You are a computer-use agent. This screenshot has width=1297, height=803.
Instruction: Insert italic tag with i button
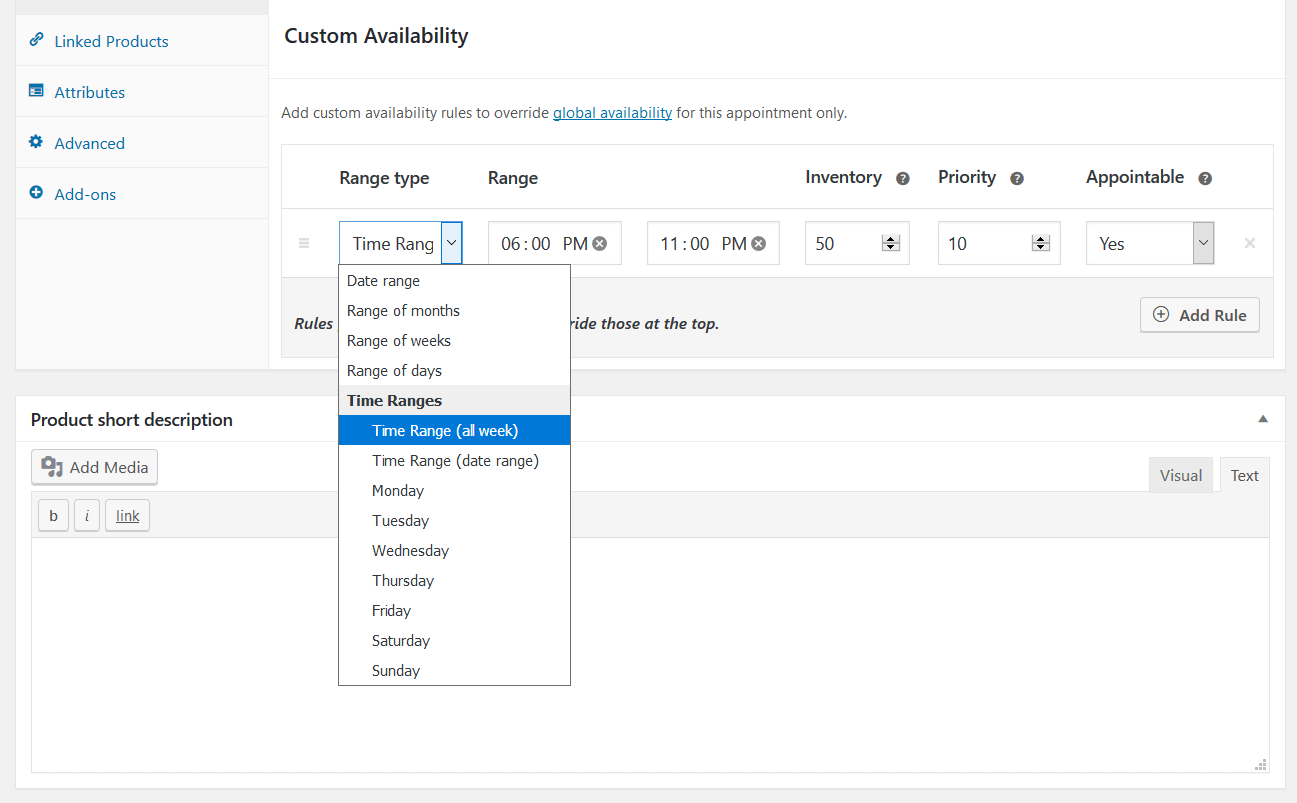click(87, 516)
